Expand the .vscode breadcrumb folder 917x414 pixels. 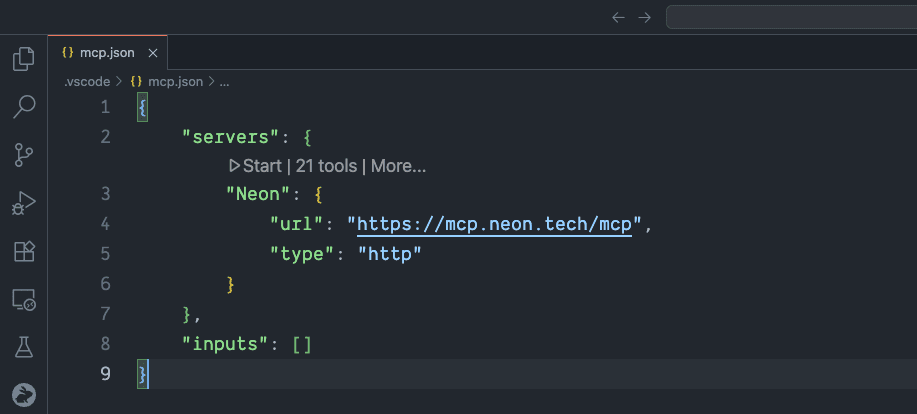click(85, 82)
